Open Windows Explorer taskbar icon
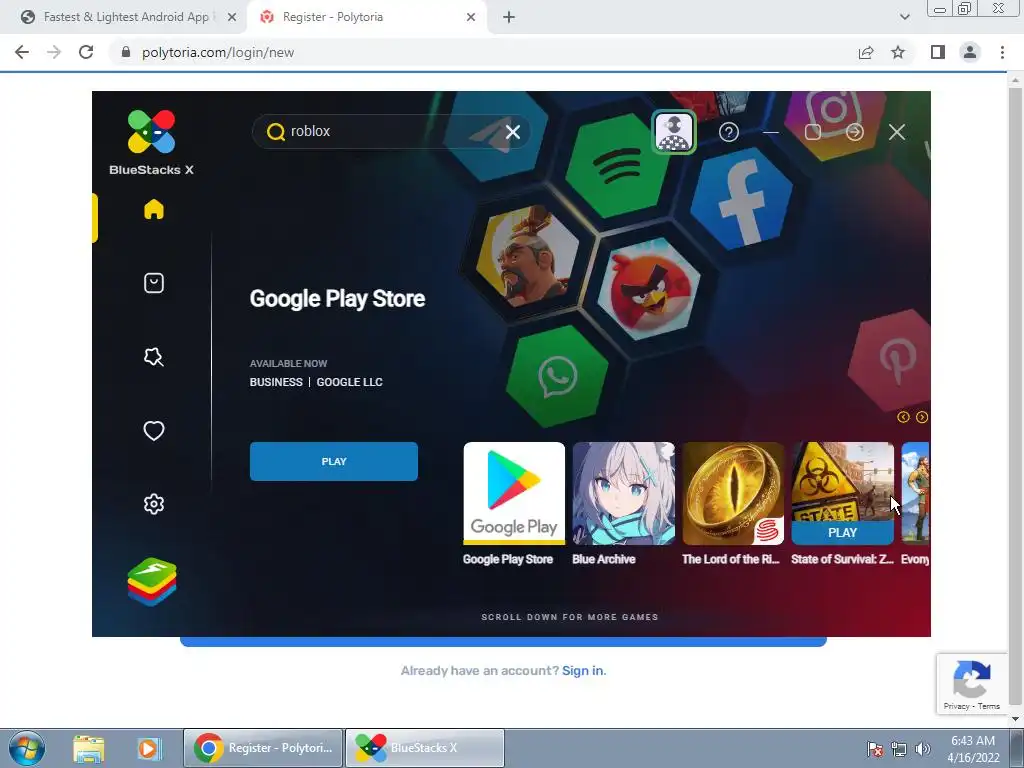Viewport: 1024px width, 768px height. click(88, 748)
